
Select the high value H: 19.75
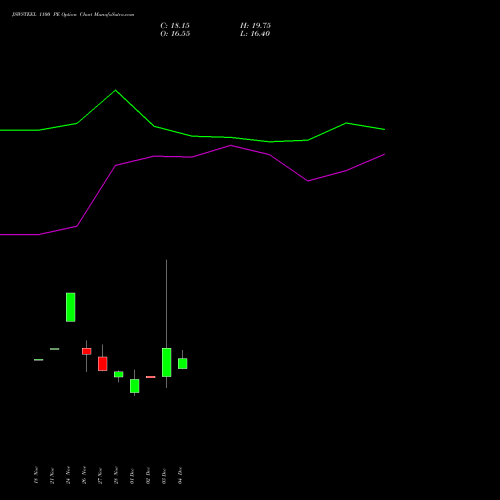255,26
